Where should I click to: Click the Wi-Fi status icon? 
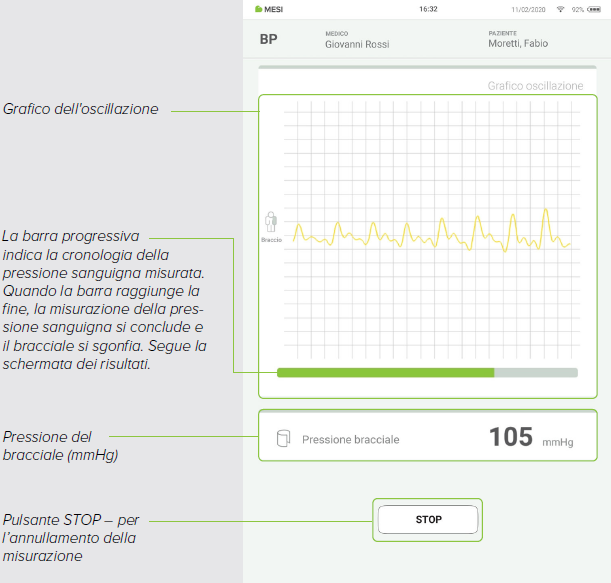pos(560,9)
